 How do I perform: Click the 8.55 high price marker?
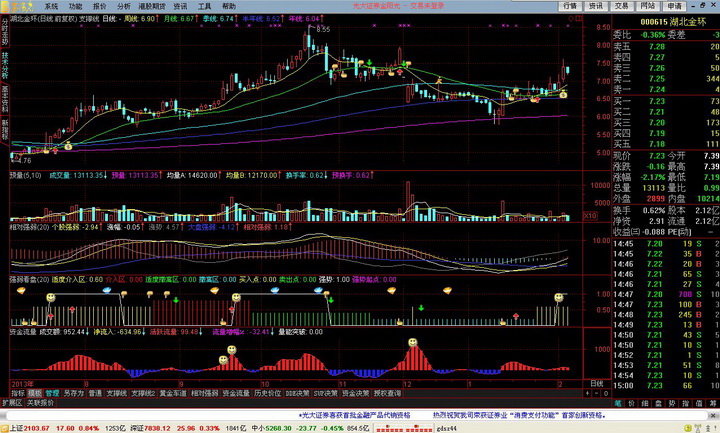click(x=322, y=29)
